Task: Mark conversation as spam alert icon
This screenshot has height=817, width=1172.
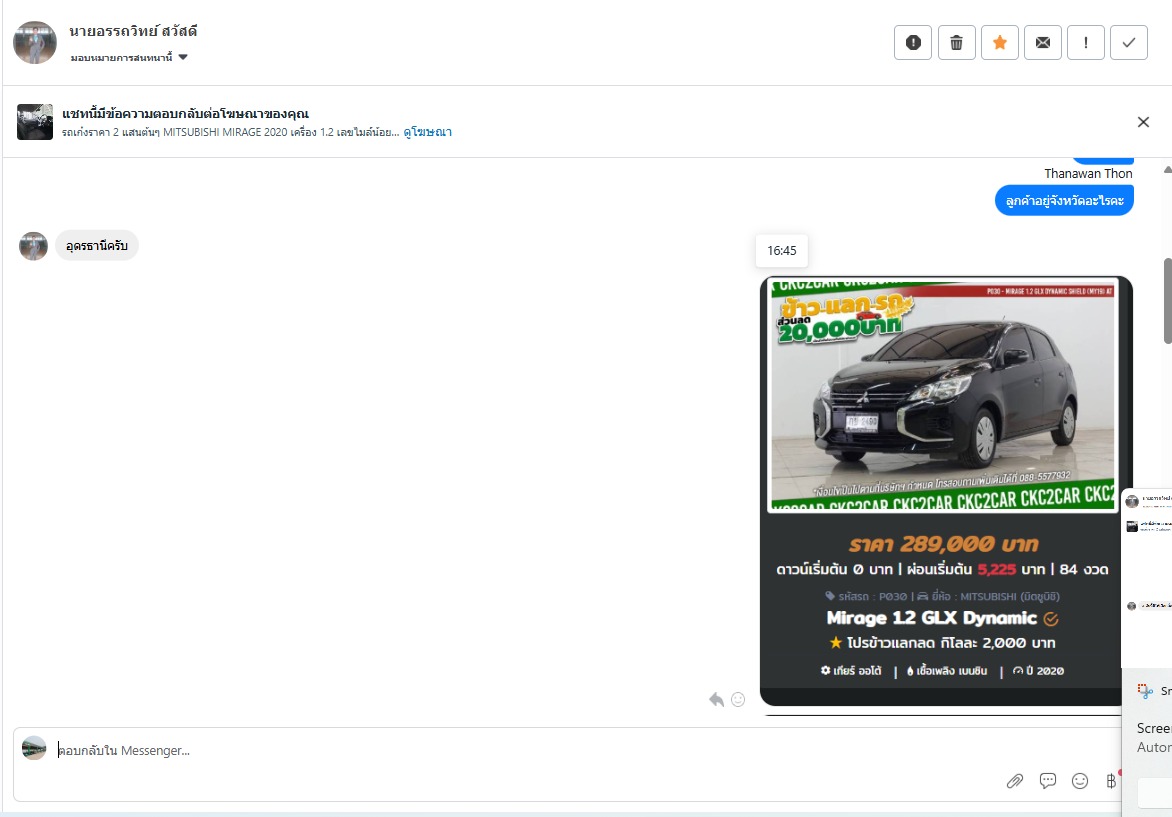Action: tap(913, 43)
